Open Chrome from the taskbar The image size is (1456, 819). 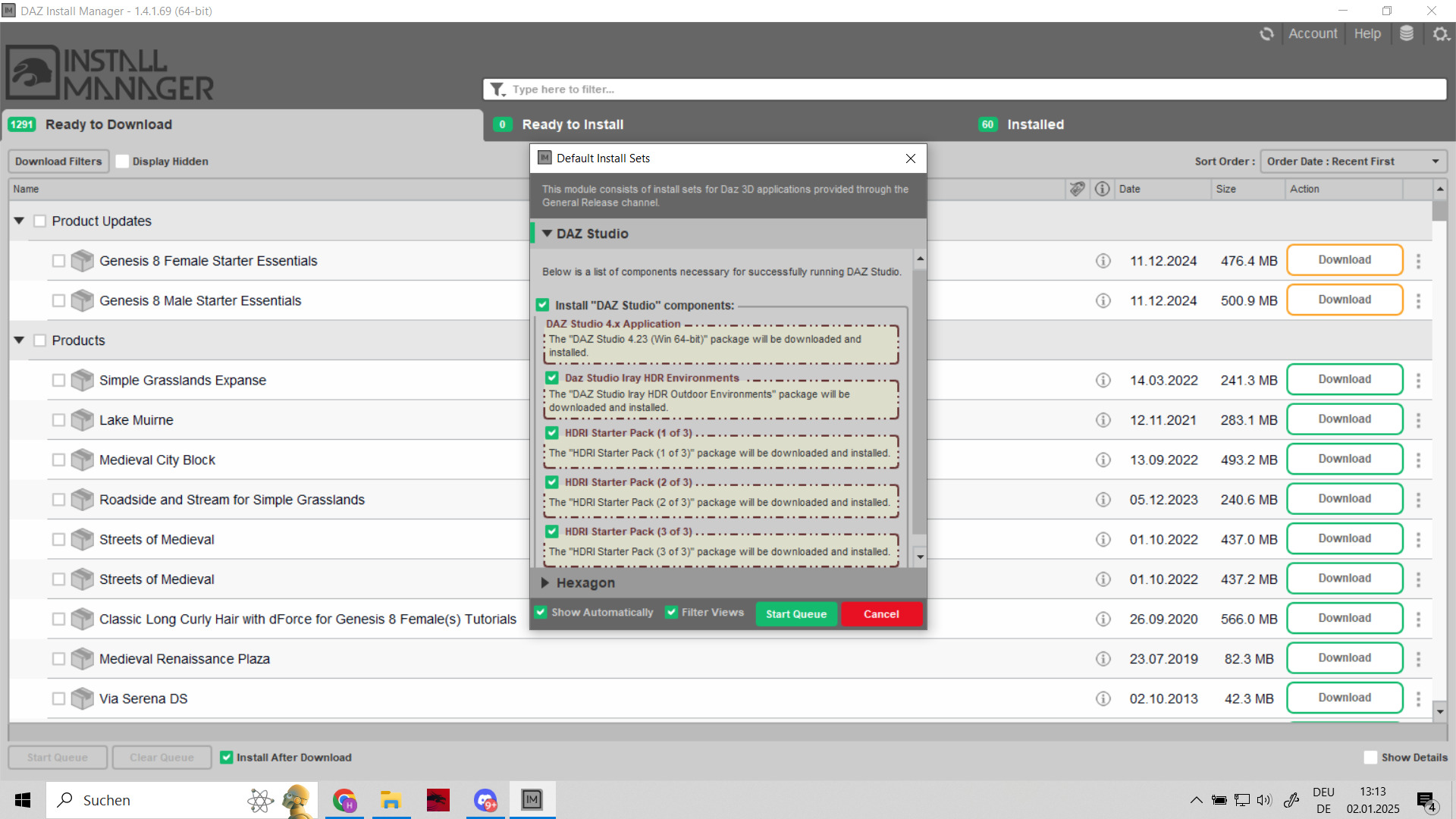pos(344,800)
